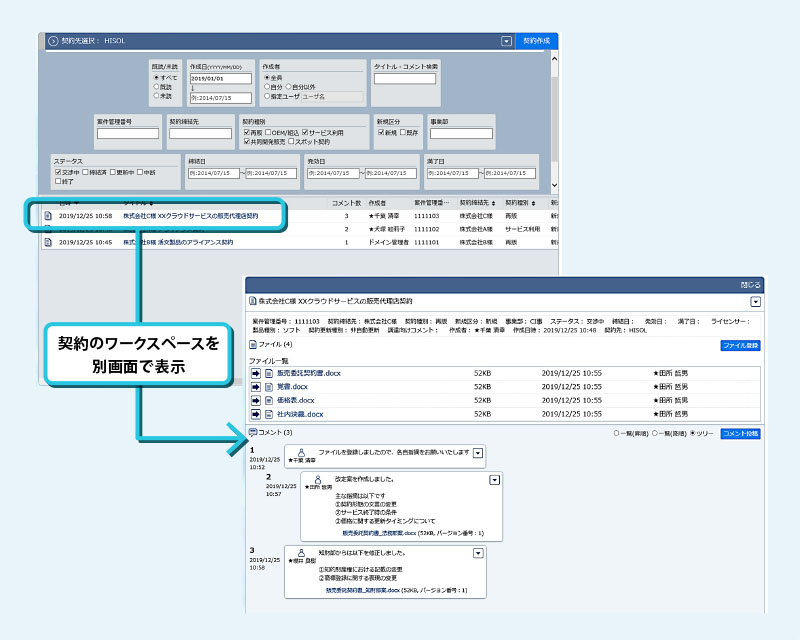Click the arrow icon beside 覚書.docx
Screen dimensions: 800x640
256,387
